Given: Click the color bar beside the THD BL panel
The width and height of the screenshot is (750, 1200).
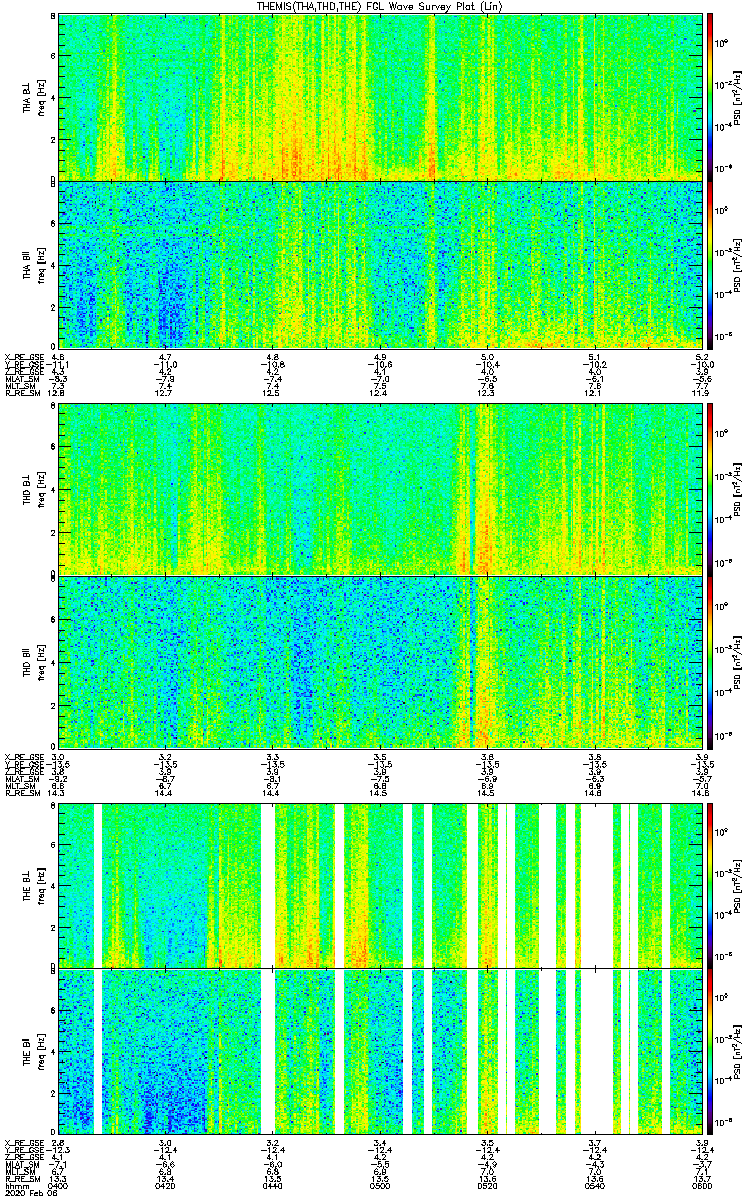Looking at the screenshot, I should tap(710, 489).
